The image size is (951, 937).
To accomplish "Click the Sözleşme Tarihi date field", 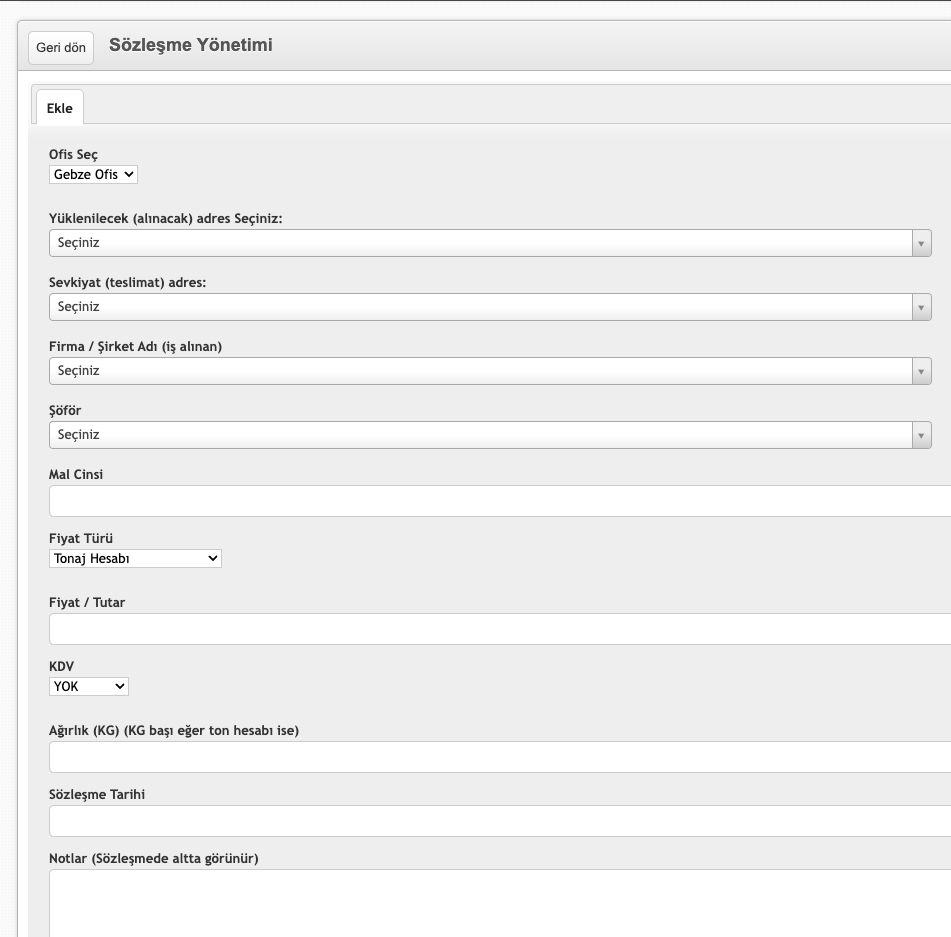I will pyautogui.click(x=500, y=821).
